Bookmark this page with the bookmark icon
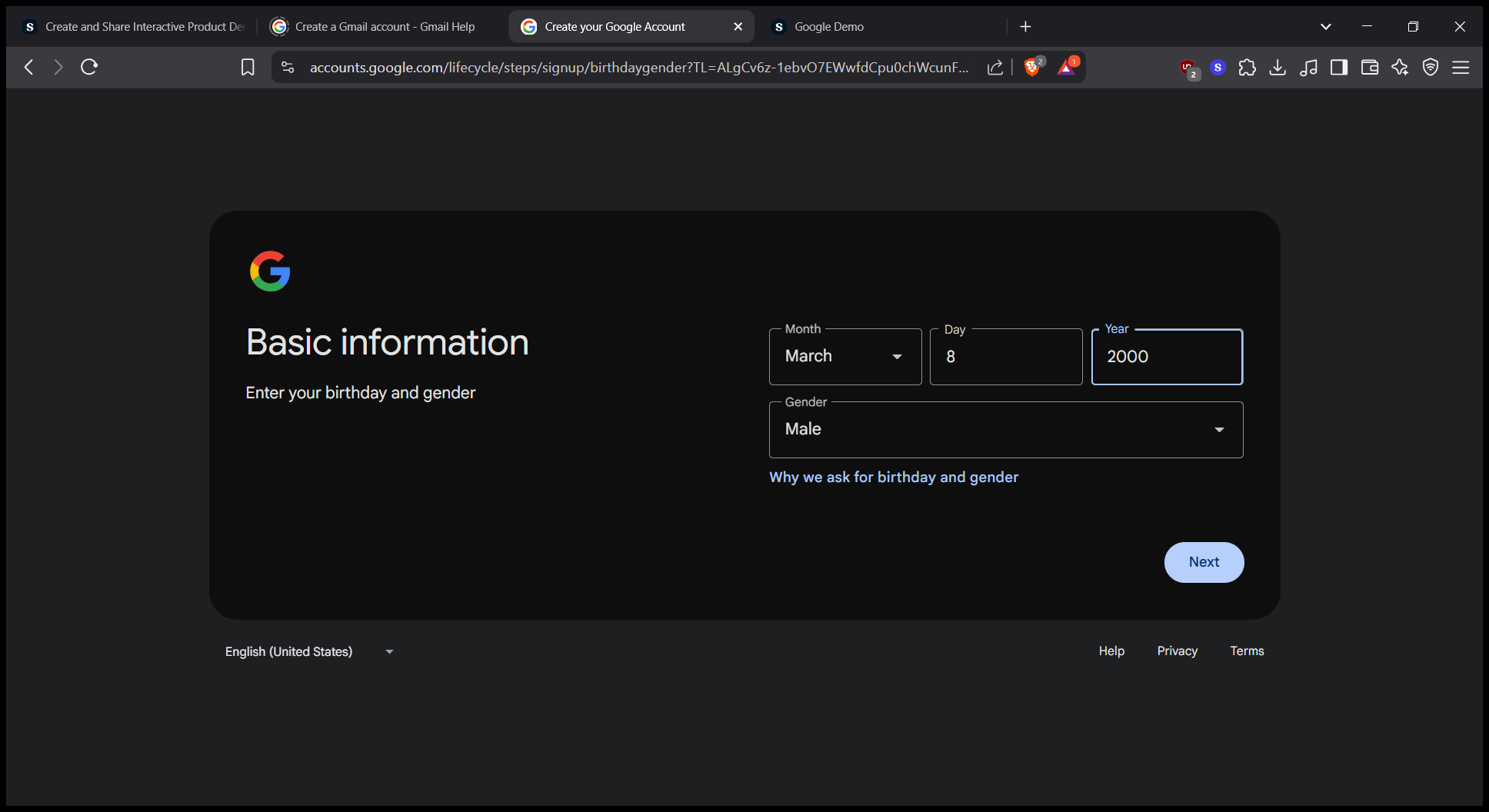1489x812 pixels. click(x=248, y=68)
